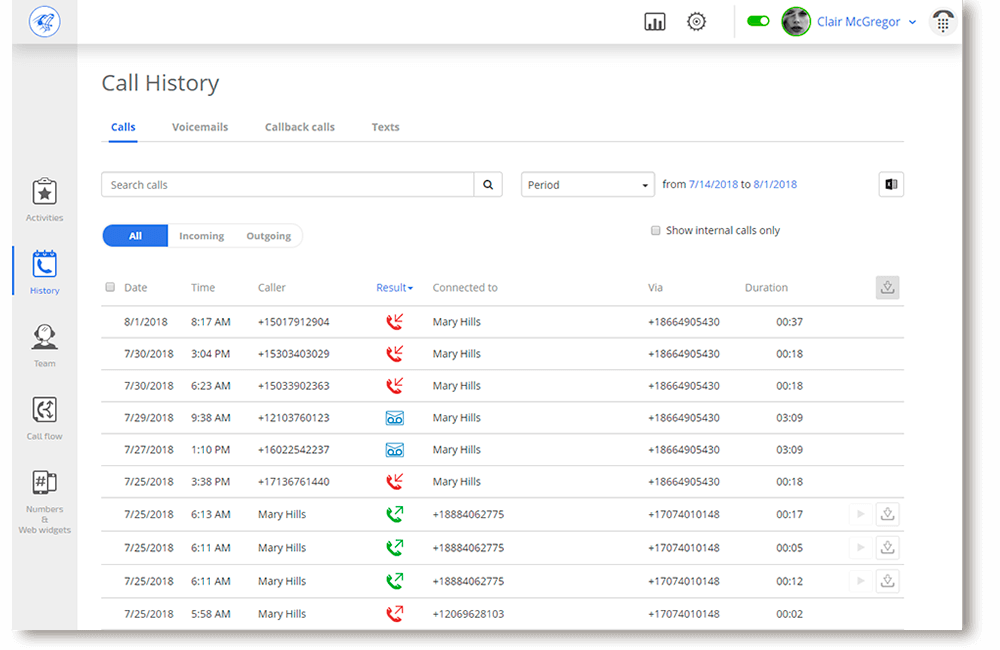The width and height of the screenshot is (1000, 650).
Task: Click the bird logo at top left
Action: [x=45, y=22]
